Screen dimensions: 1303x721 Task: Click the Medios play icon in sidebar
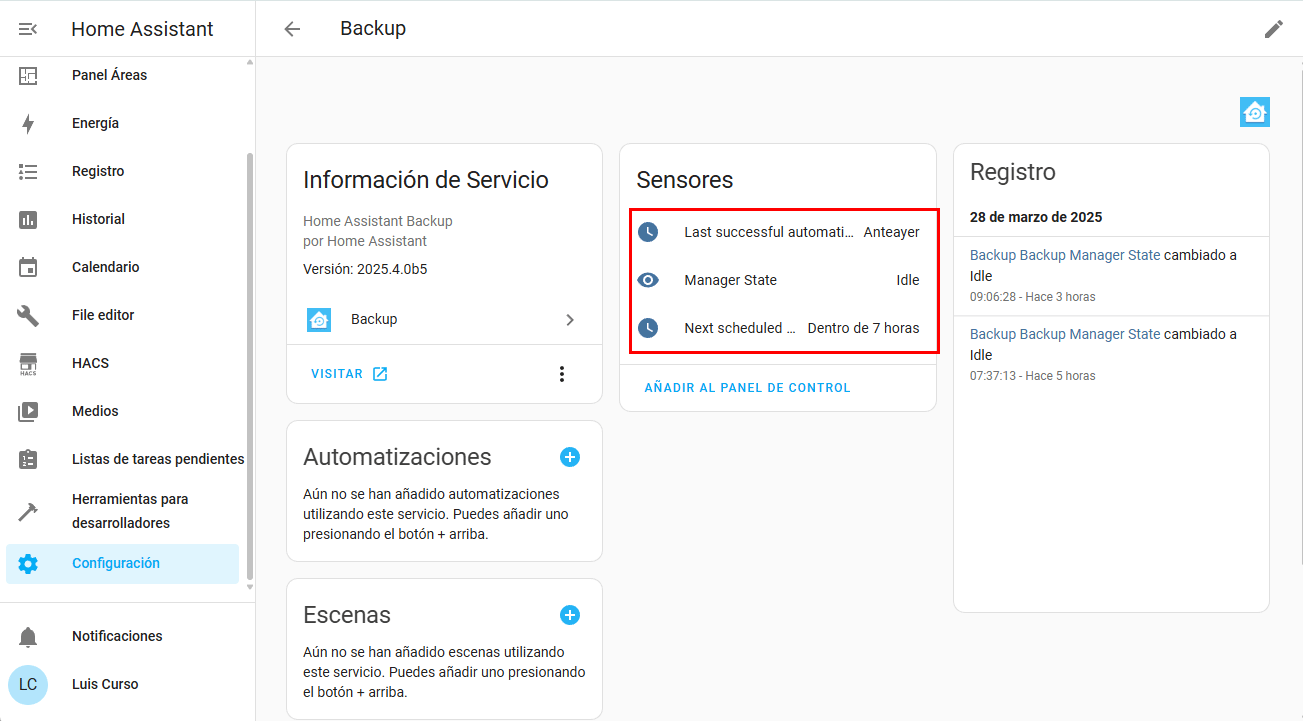pyautogui.click(x=28, y=411)
